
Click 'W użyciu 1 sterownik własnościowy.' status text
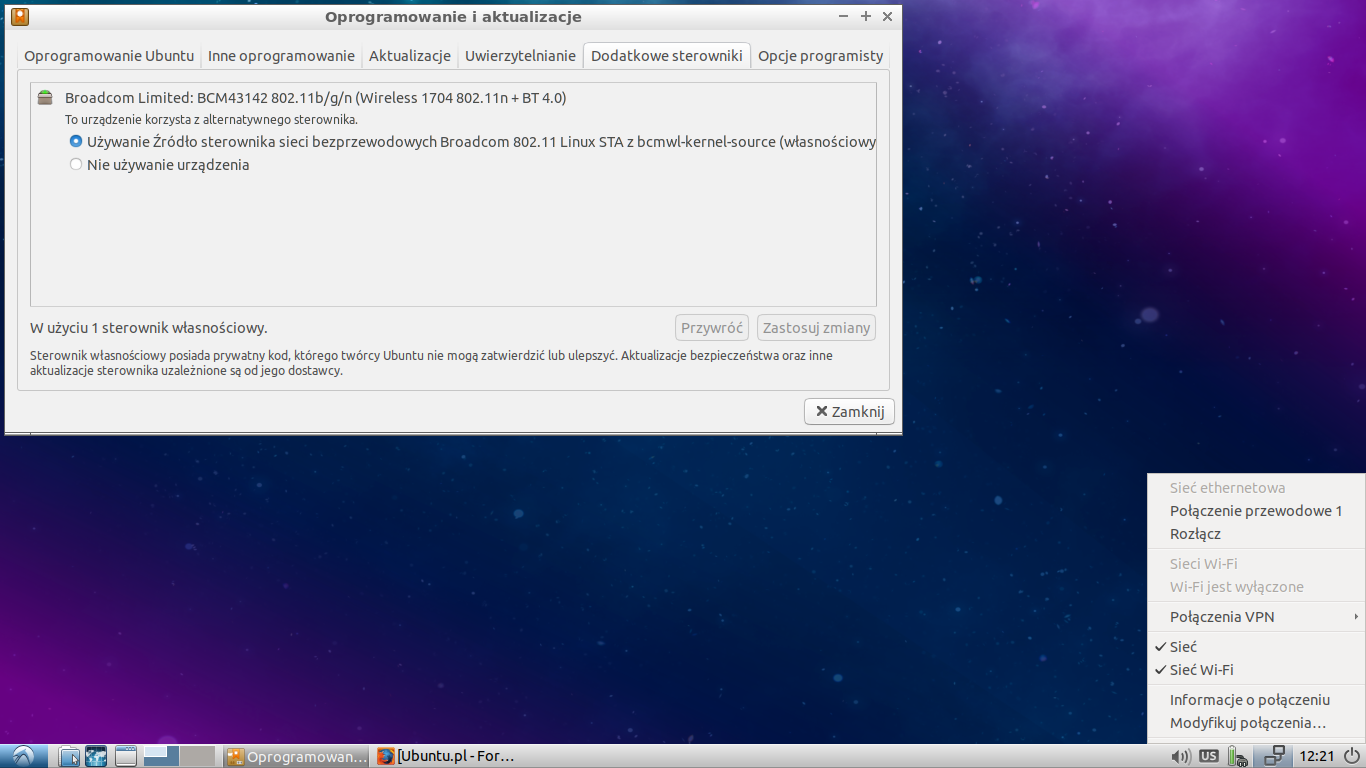coord(149,328)
